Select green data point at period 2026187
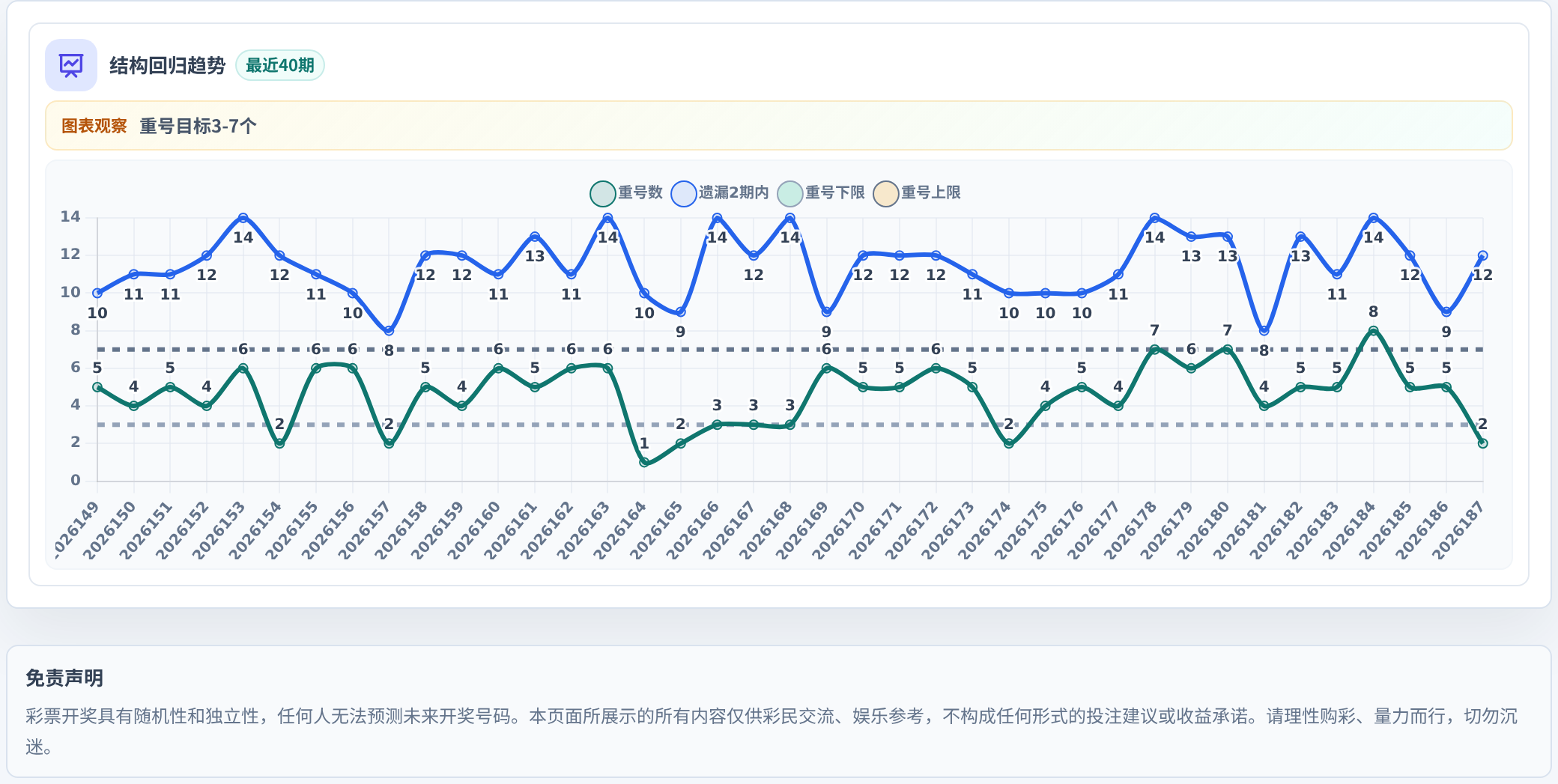 [x=1482, y=443]
